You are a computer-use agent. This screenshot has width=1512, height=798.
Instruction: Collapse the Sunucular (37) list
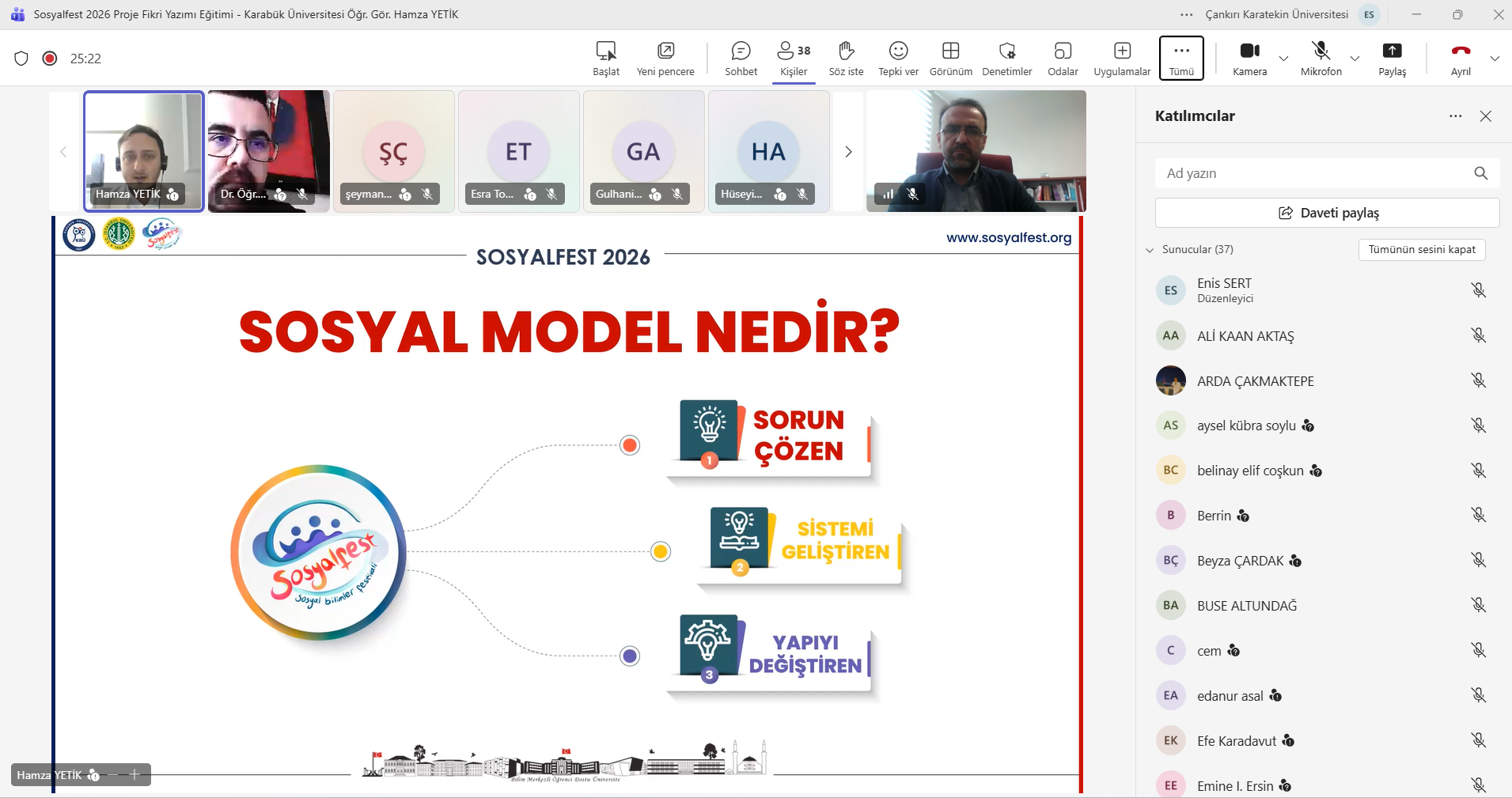[x=1150, y=250]
